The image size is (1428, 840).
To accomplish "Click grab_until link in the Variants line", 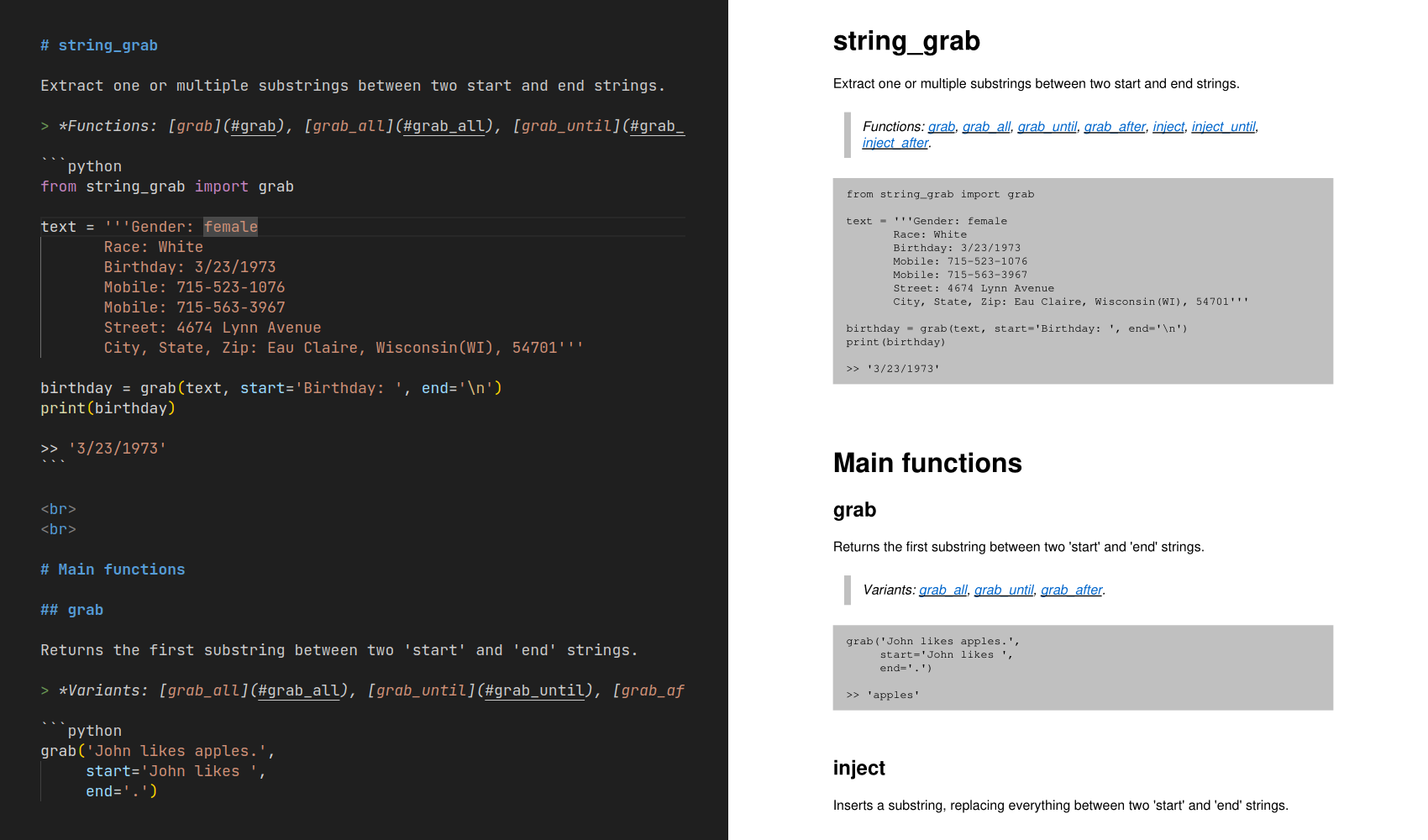I will 1004,591.
